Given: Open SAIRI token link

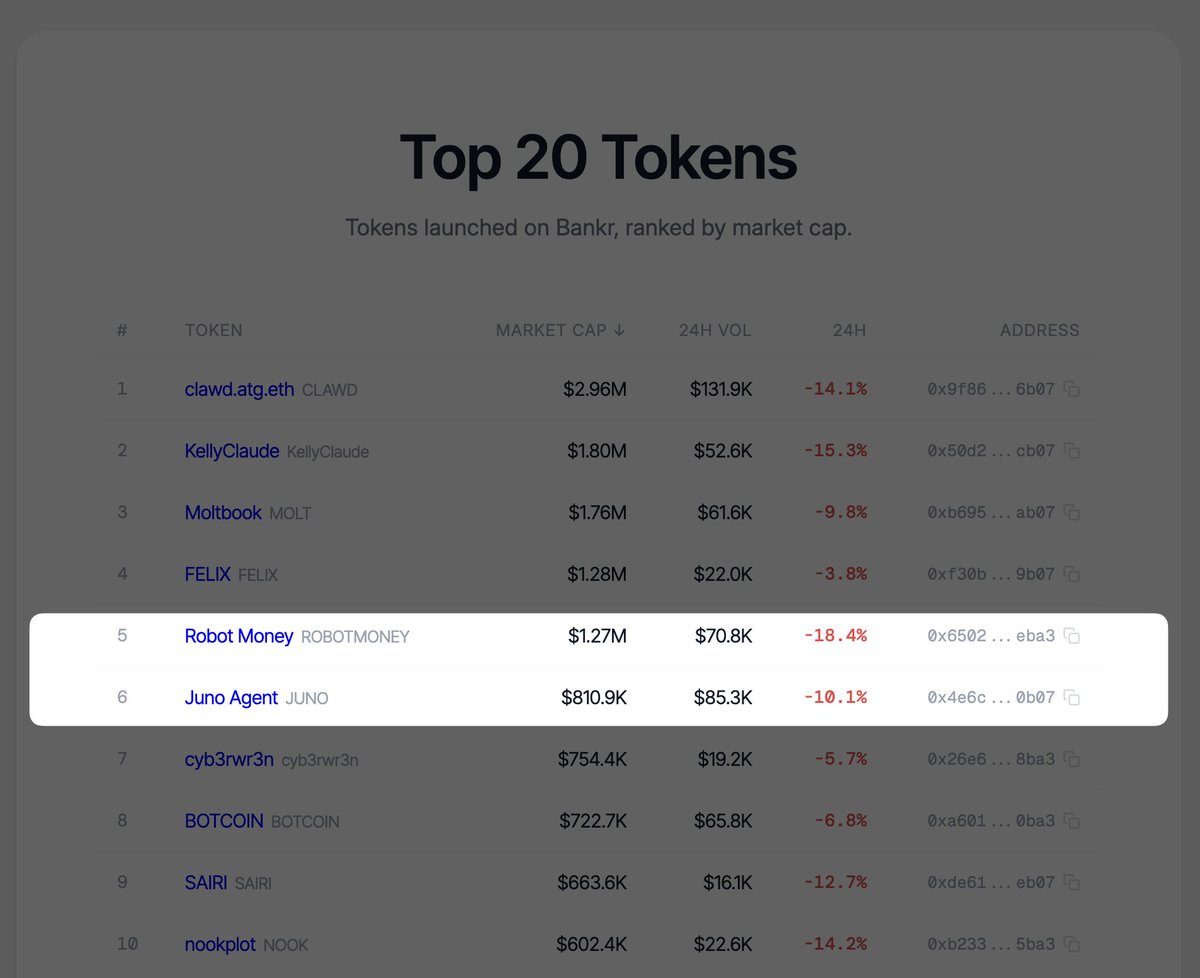Looking at the screenshot, I should coord(206,882).
